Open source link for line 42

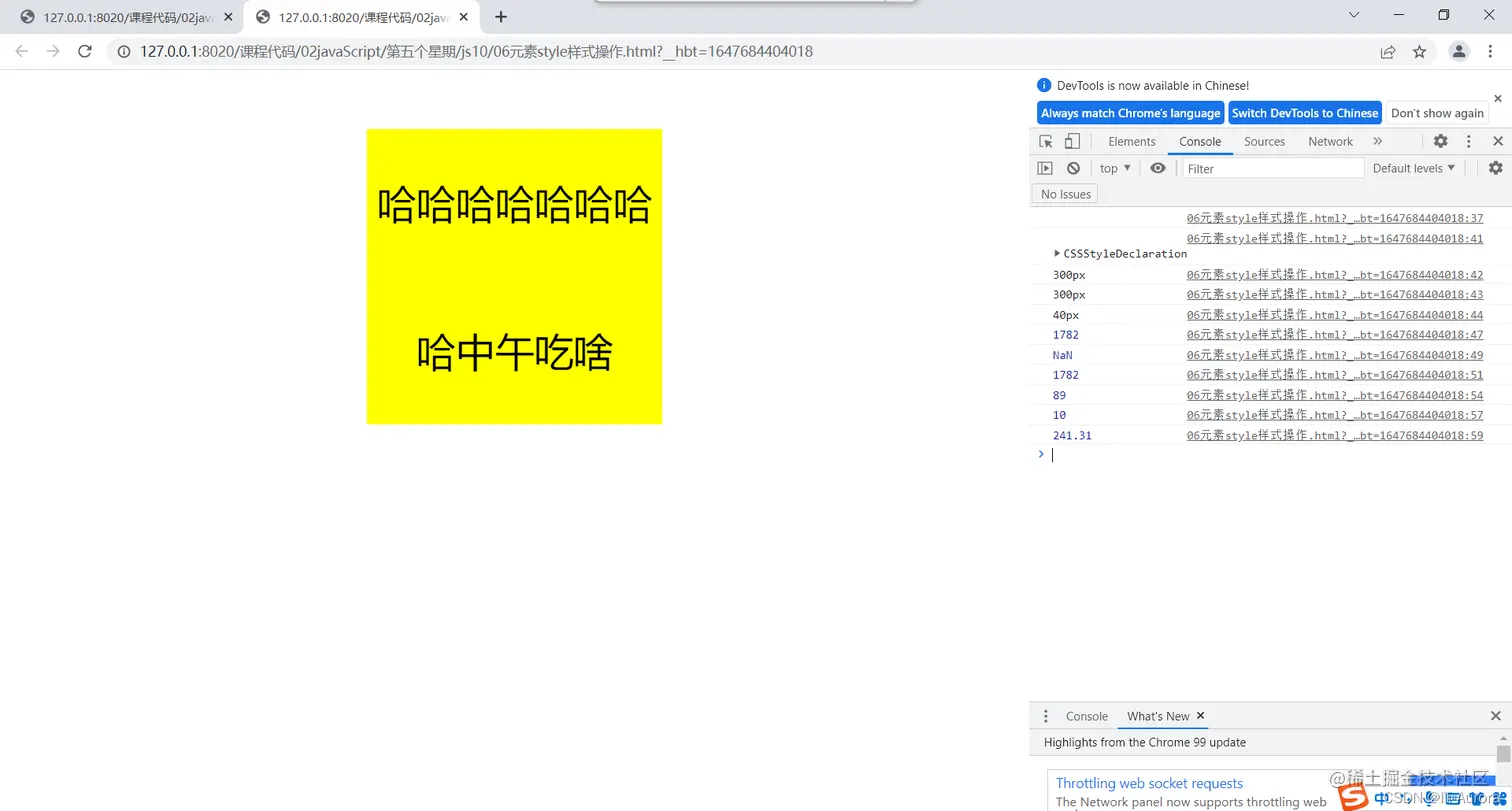[x=1335, y=274]
